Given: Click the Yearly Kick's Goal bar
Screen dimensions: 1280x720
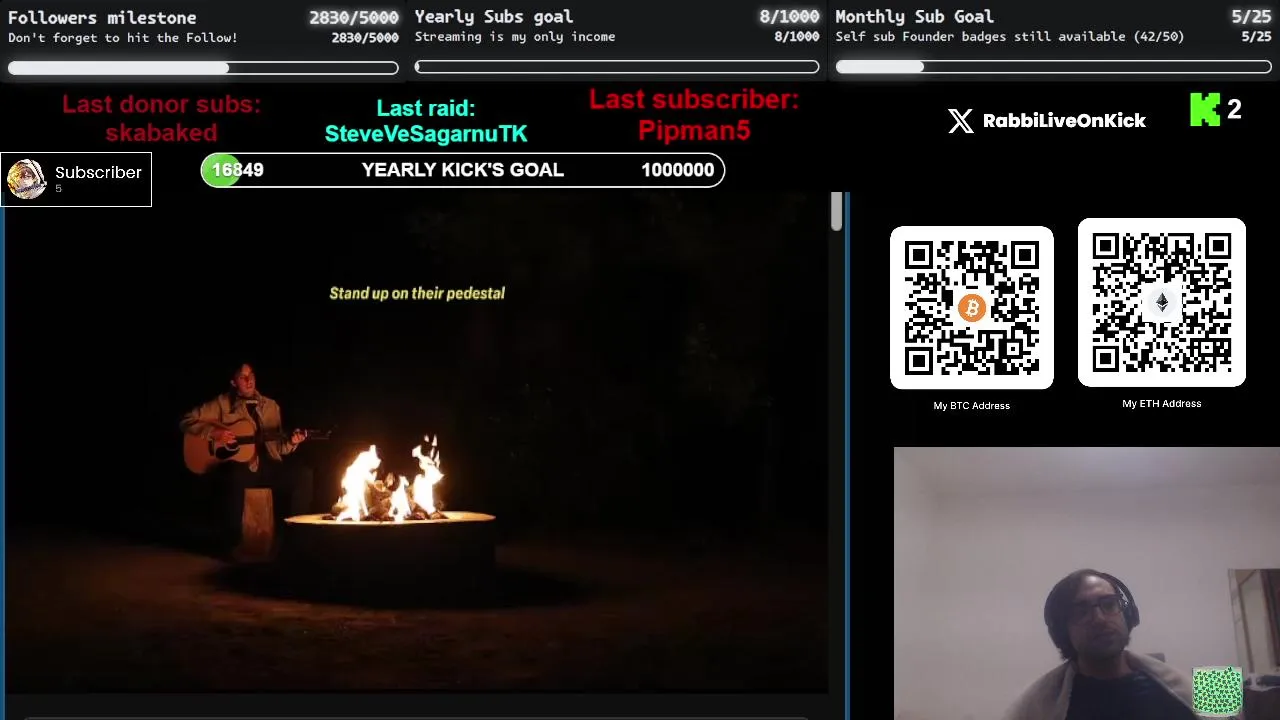Looking at the screenshot, I should point(463,170).
